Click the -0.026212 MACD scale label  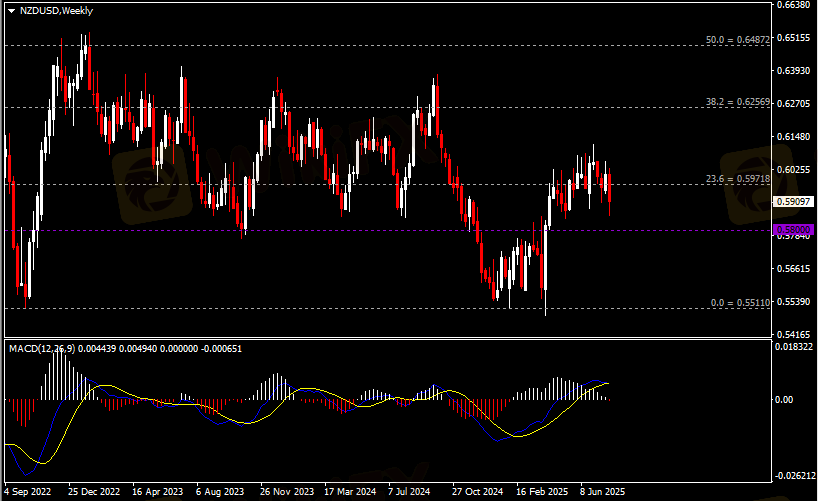pos(796,476)
